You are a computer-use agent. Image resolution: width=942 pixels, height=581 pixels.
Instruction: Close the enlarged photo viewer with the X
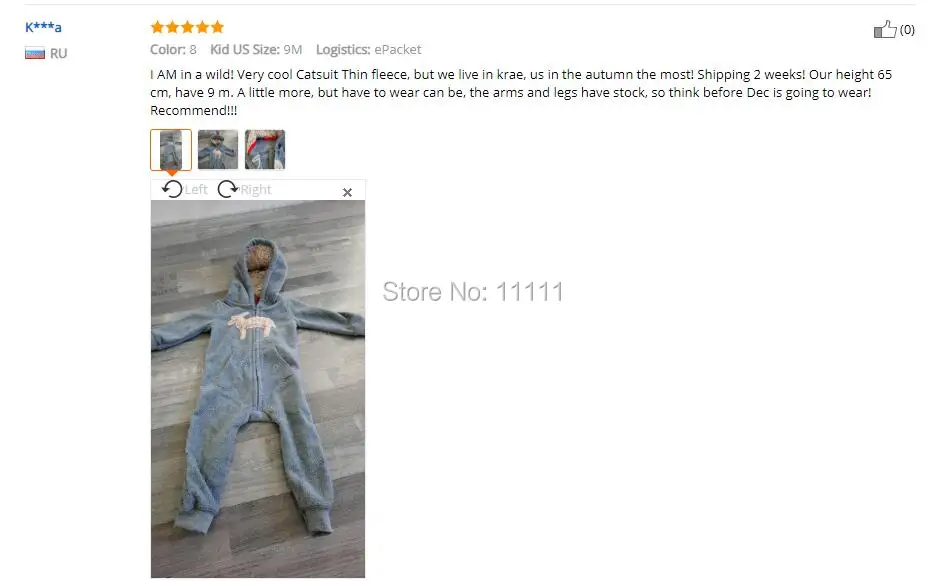(x=347, y=192)
